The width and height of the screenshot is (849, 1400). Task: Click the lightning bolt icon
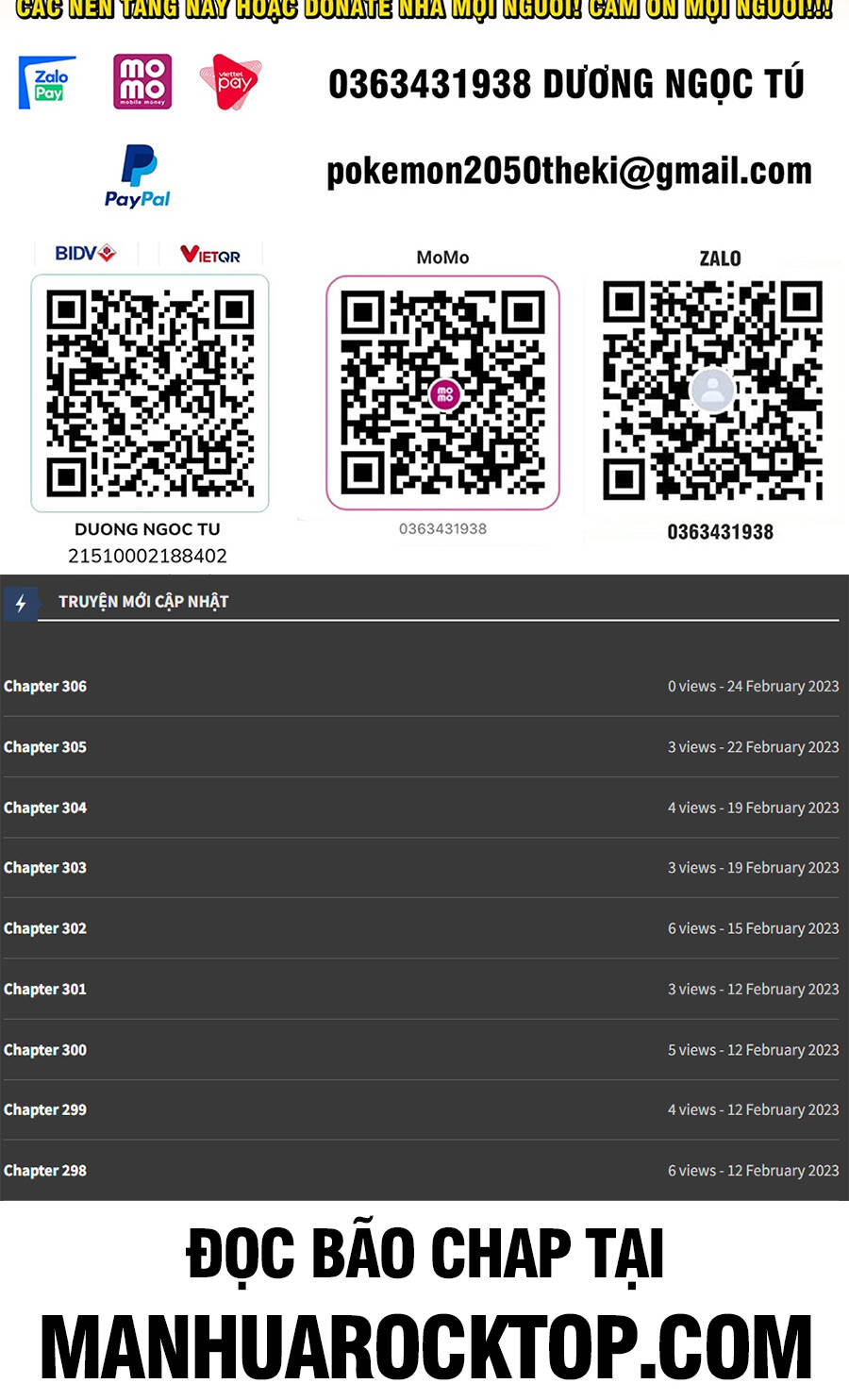pyautogui.click(x=20, y=603)
